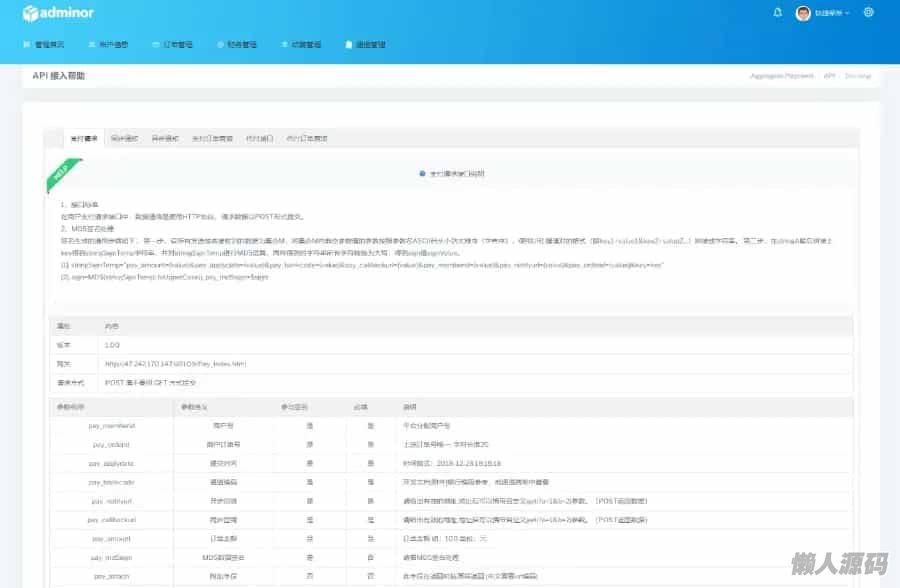
Task: Expand the username dropdown beside the avatar
Action: tap(832, 13)
